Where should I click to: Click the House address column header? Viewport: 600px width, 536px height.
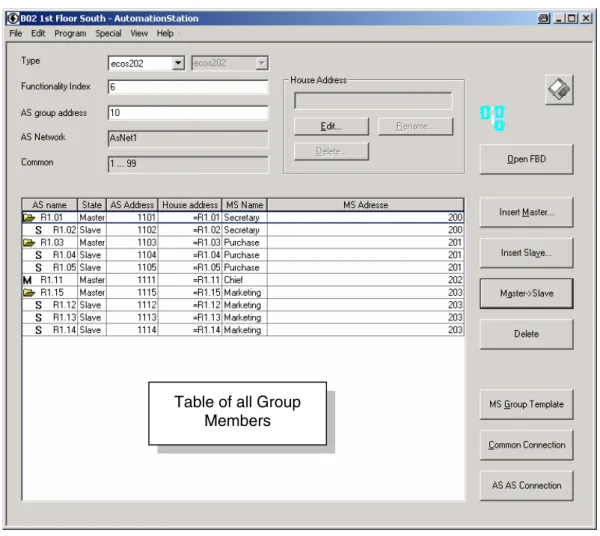tap(190, 205)
